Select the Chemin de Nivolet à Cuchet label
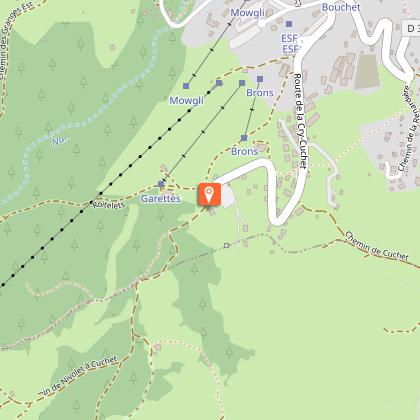Image resolution: width=420 pixels, height=420 pixels. coord(77,377)
